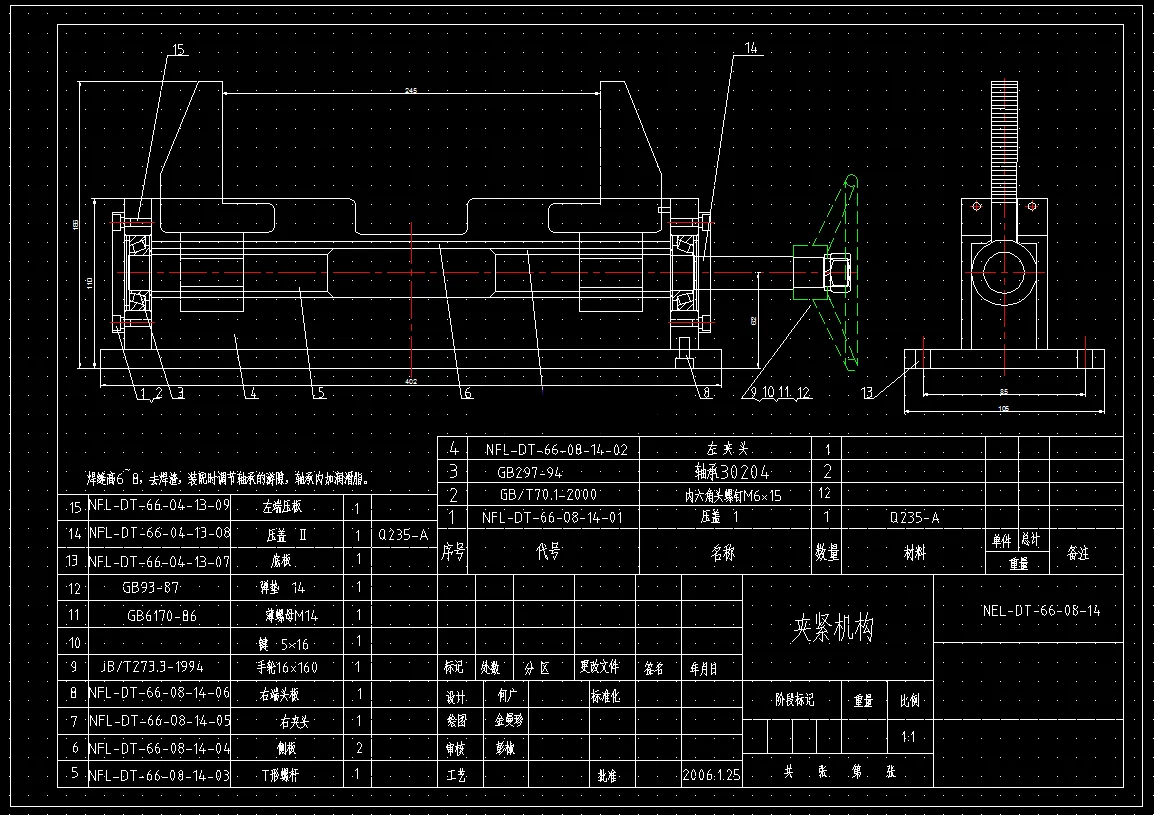Click the '比例' label in title block
Screen dimensions: 1154x815
[910, 700]
